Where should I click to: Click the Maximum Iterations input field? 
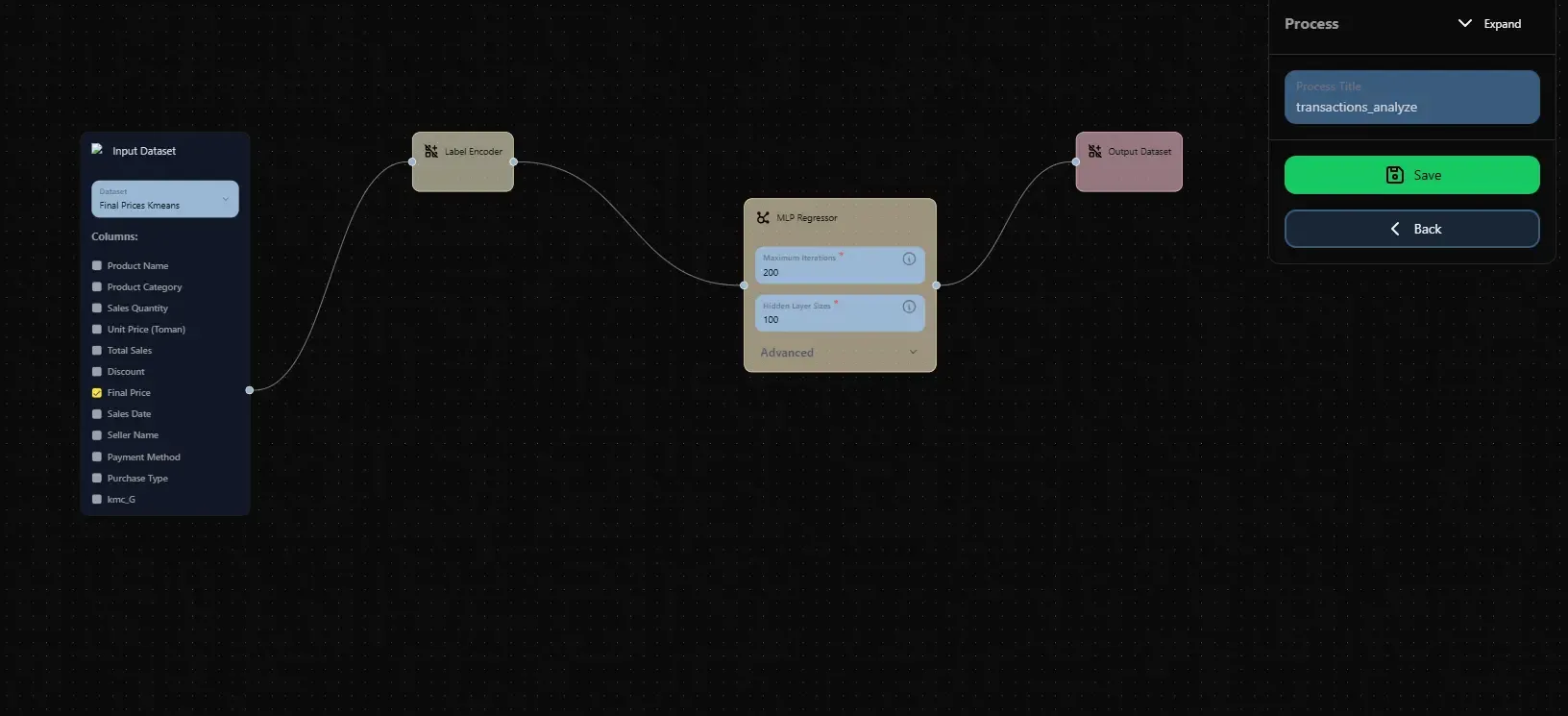840,265
